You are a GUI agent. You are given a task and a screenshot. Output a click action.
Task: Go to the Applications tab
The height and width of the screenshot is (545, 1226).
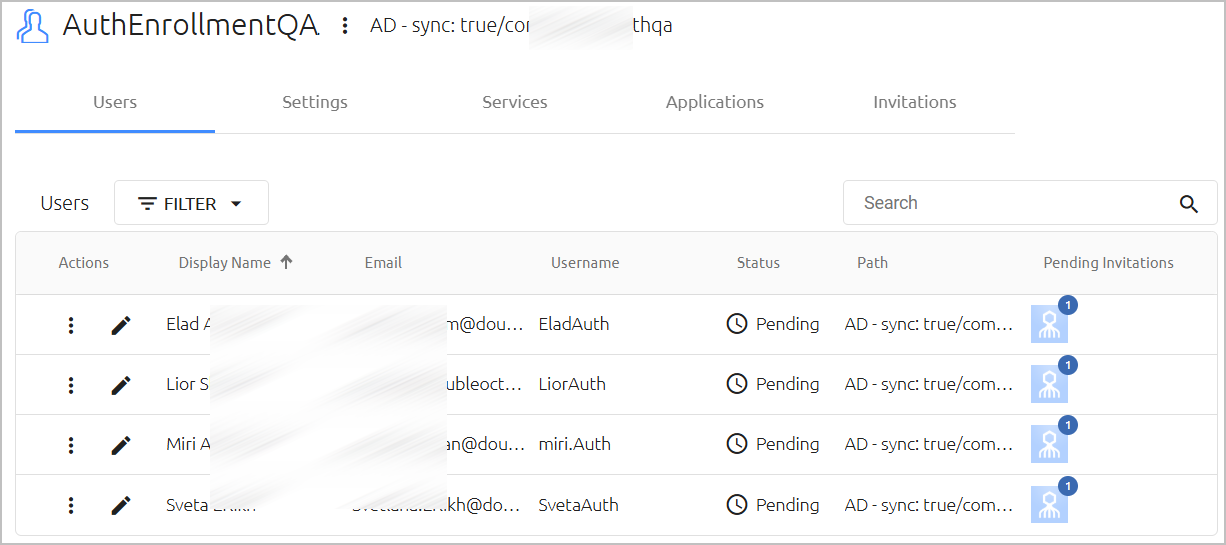(x=715, y=102)
